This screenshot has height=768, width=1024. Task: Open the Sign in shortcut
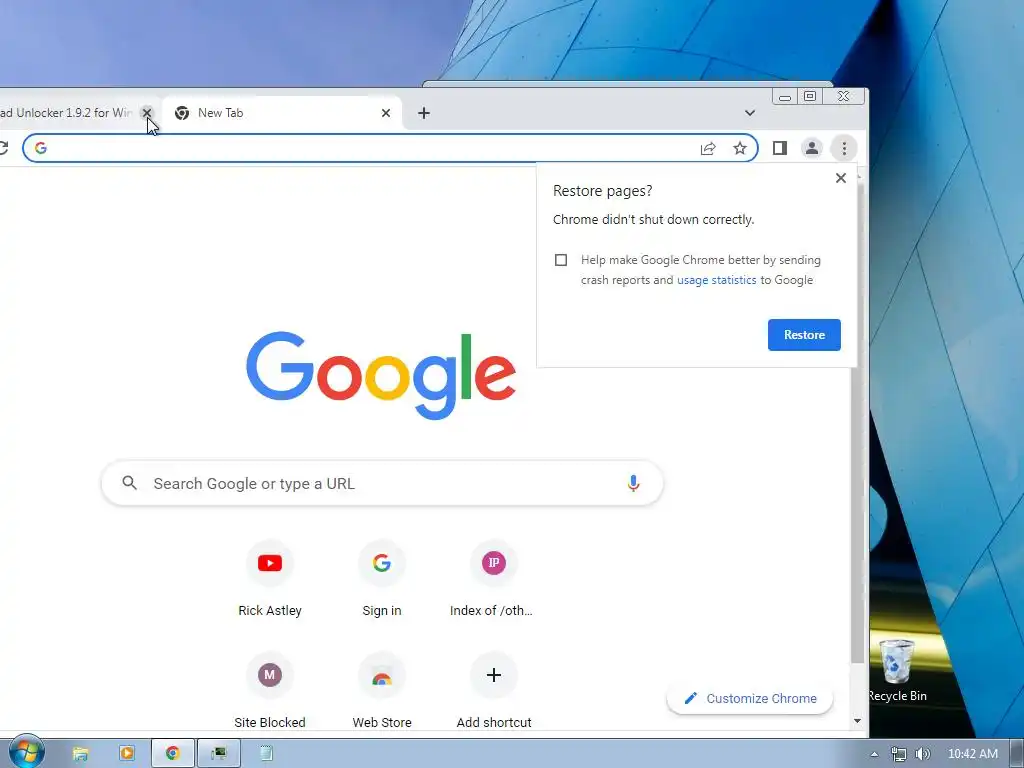[382, 579]
